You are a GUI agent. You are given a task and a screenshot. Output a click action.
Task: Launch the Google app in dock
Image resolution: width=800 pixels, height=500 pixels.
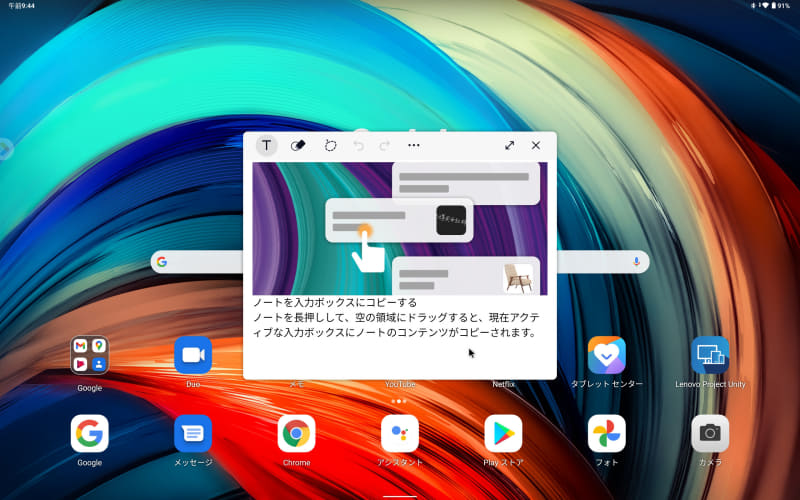89,434
